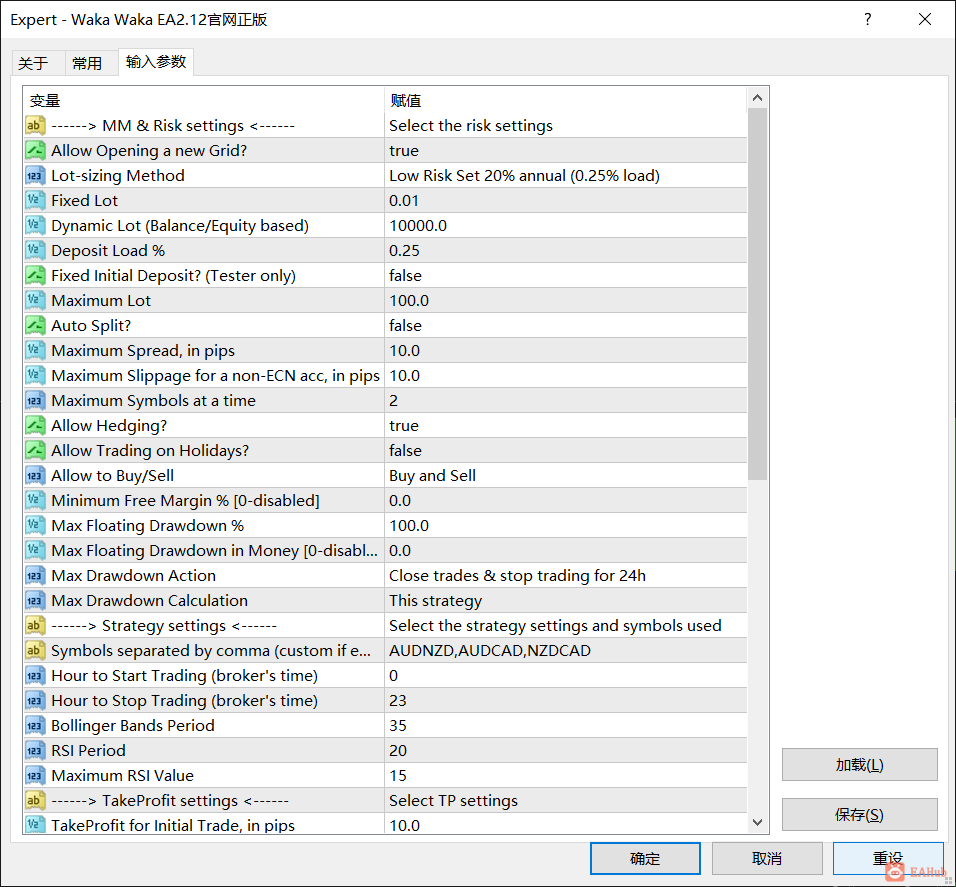
Task: Click the icon beside Max Drawdown Calculation
Action: 35,600
